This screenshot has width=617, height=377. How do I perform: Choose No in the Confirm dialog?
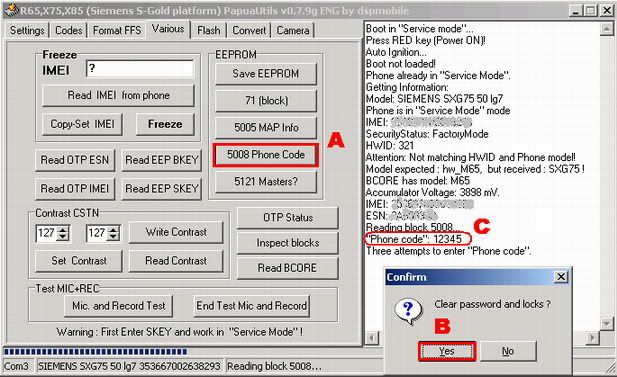(x=508, y=351)
